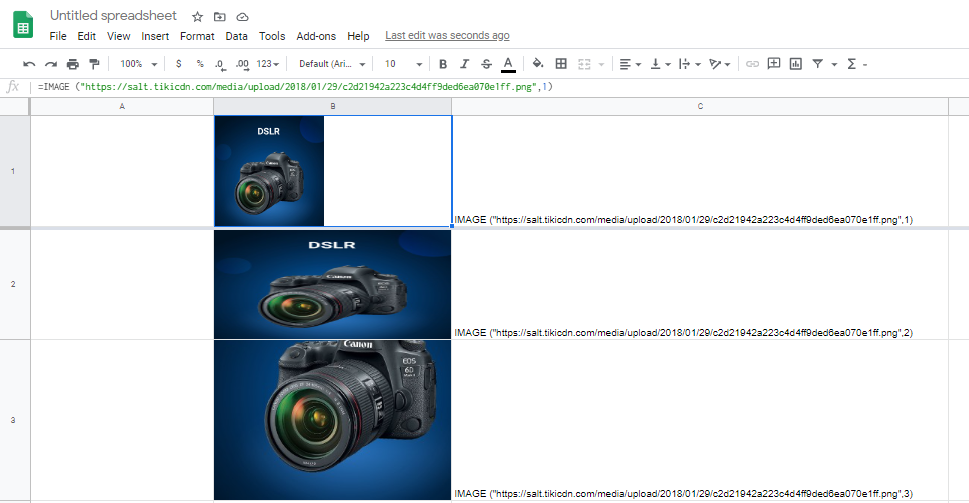969x503 pixels.
Task: Click the Google Sheets home icon
Action: tap(23, 25)
